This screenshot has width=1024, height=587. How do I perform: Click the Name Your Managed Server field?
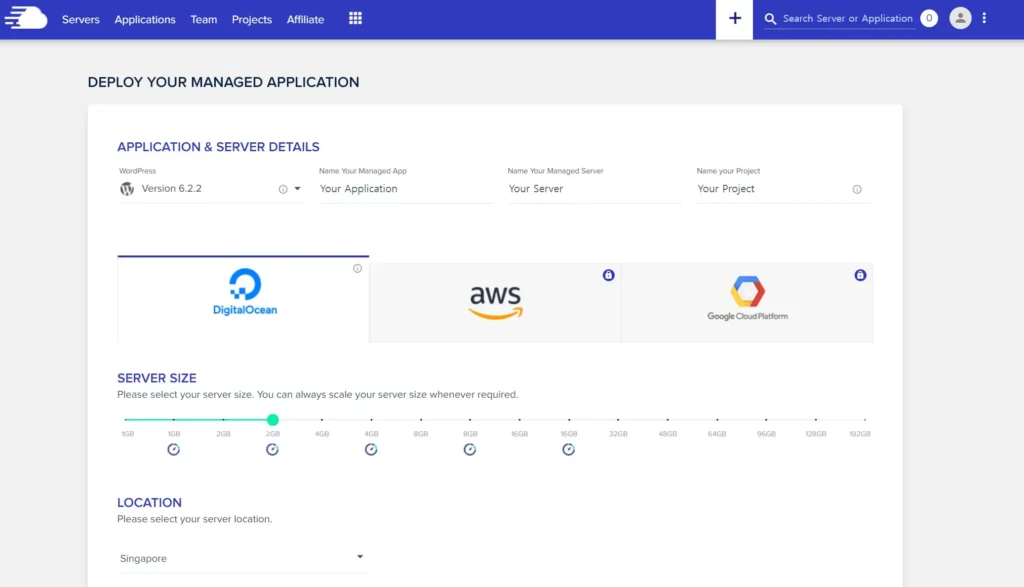pyautogui.click(x=594, y=189)
